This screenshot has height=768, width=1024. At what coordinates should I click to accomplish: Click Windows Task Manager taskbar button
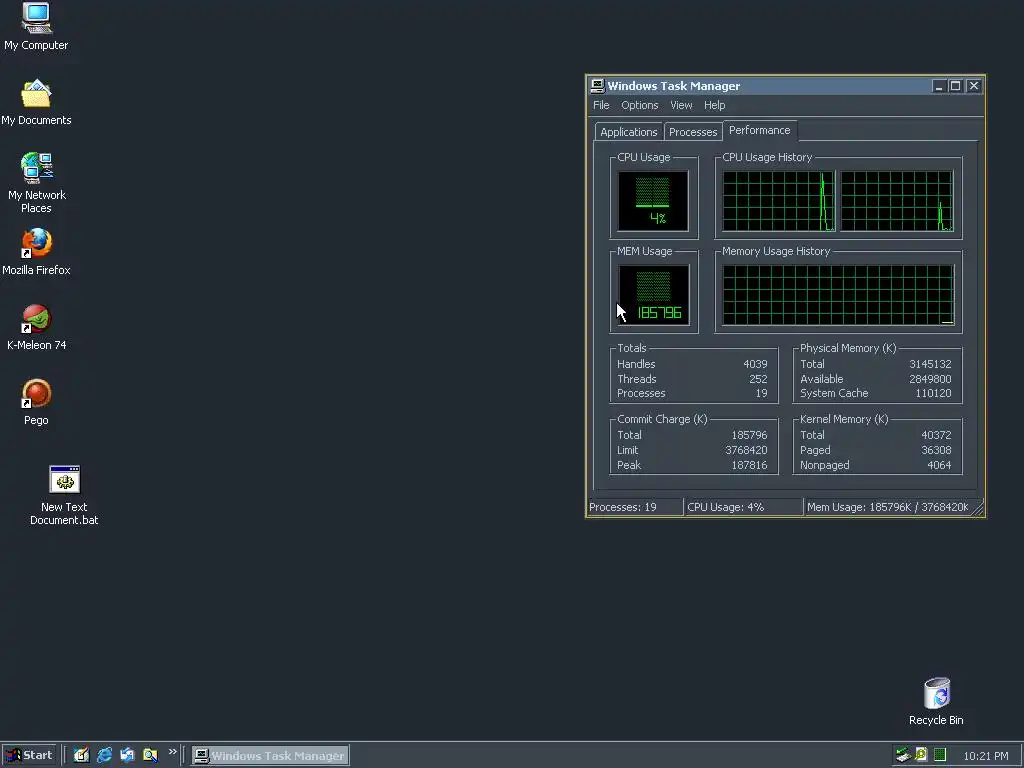coord(270,756)
